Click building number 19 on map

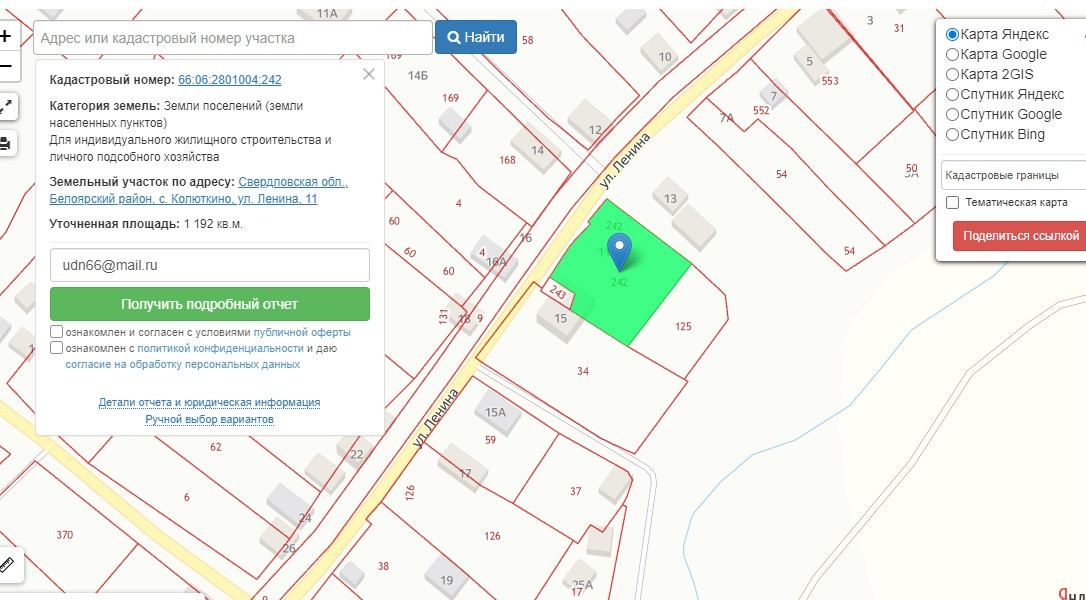(x=447, y=581)
